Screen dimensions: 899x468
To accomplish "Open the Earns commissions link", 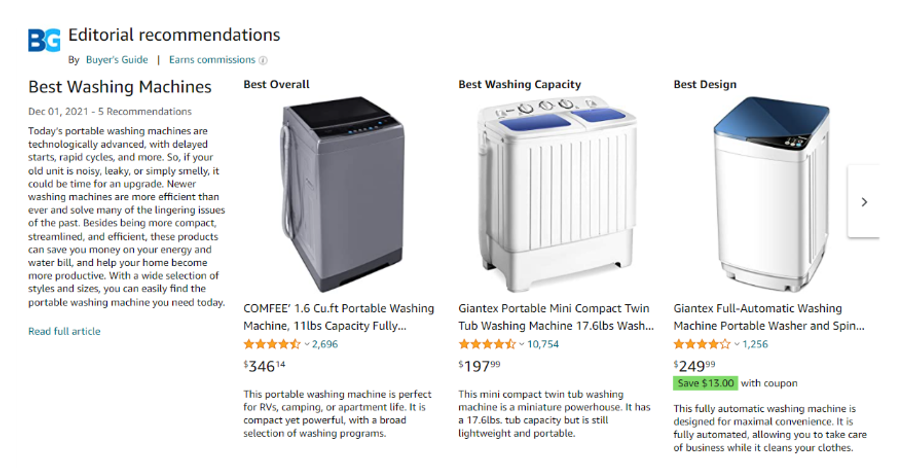I will point(212,60).
